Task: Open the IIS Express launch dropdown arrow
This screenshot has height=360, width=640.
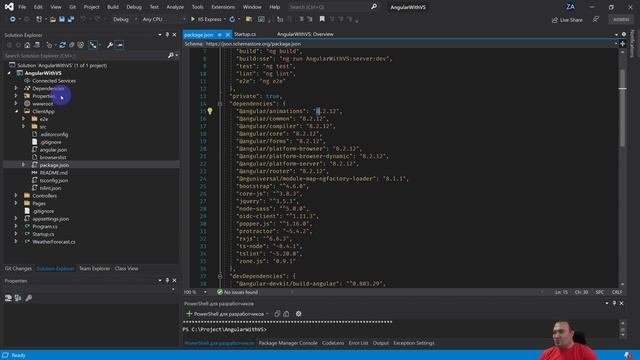Action: (225, 19)
